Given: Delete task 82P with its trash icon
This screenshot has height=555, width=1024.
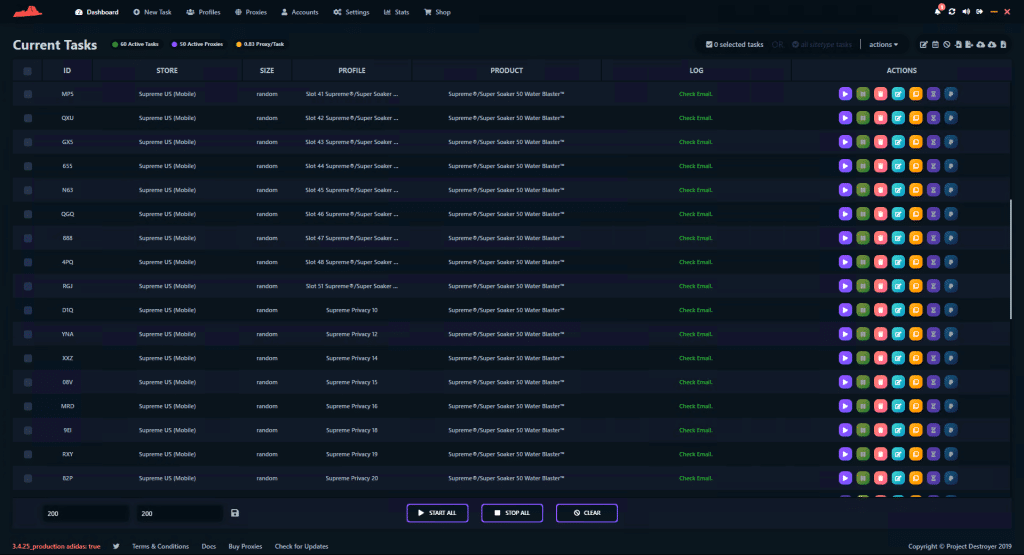Looking at the screenshot, I should [880, 478].
